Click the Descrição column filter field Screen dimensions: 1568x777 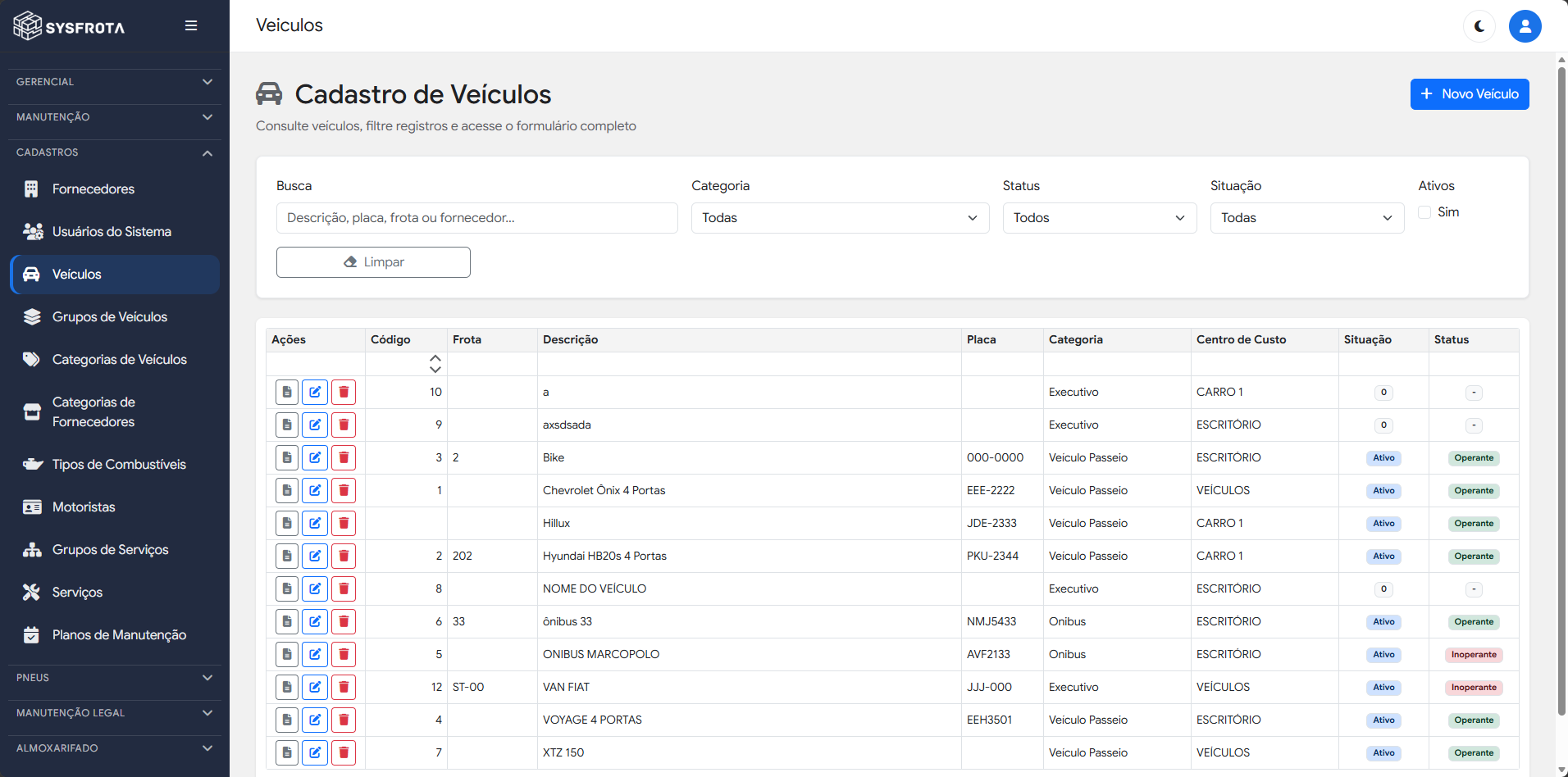tap(749, 364)
